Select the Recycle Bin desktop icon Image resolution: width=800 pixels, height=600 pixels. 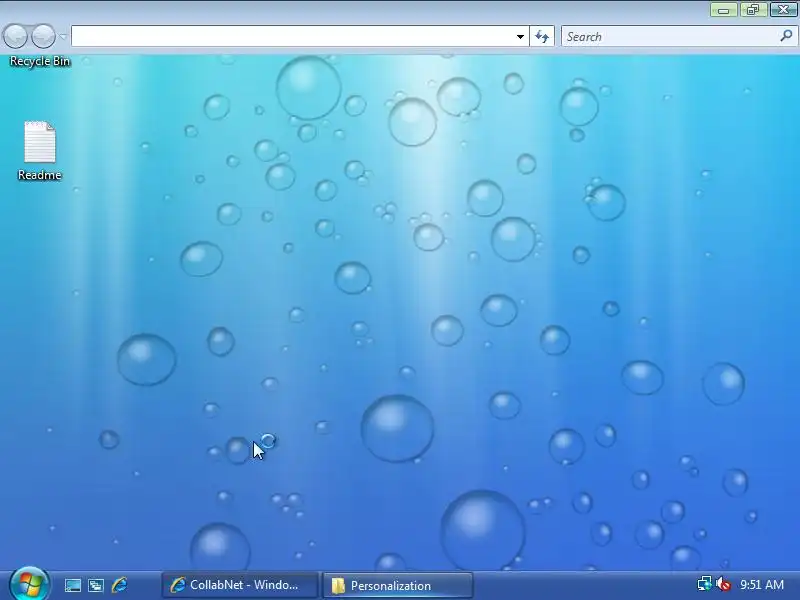click(x=40, y=61)
